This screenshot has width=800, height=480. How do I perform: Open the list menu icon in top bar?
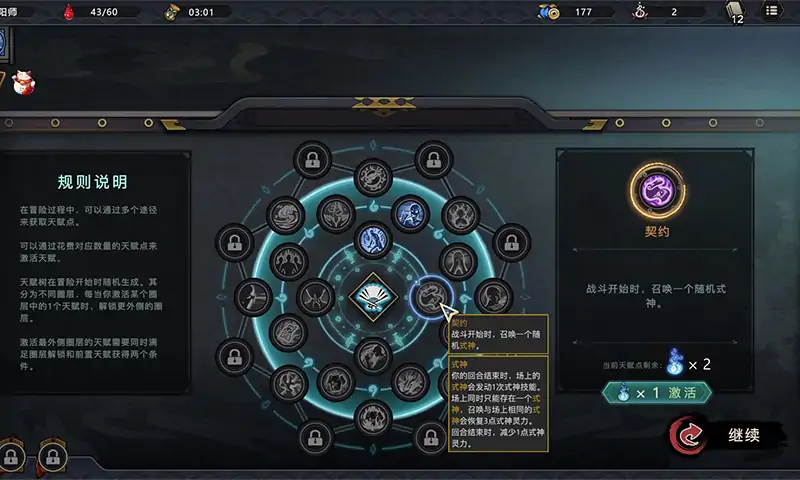coord(771,11)
